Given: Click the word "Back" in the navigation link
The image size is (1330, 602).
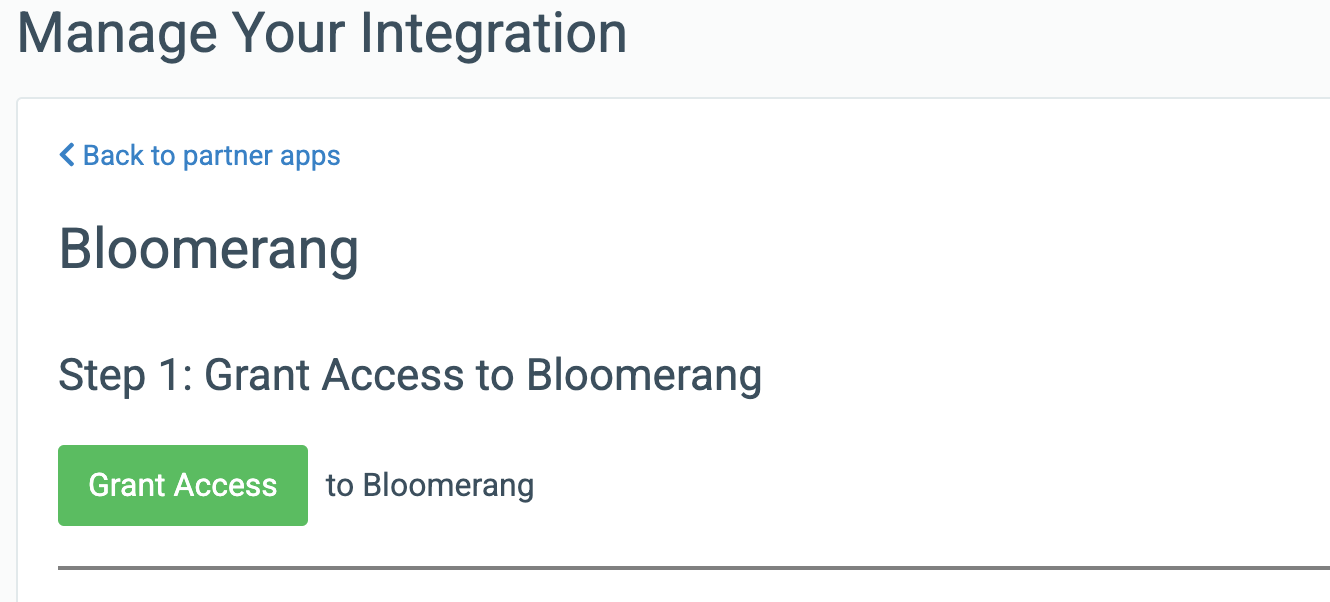Looking at the screenshot, I should click(115, 155).
